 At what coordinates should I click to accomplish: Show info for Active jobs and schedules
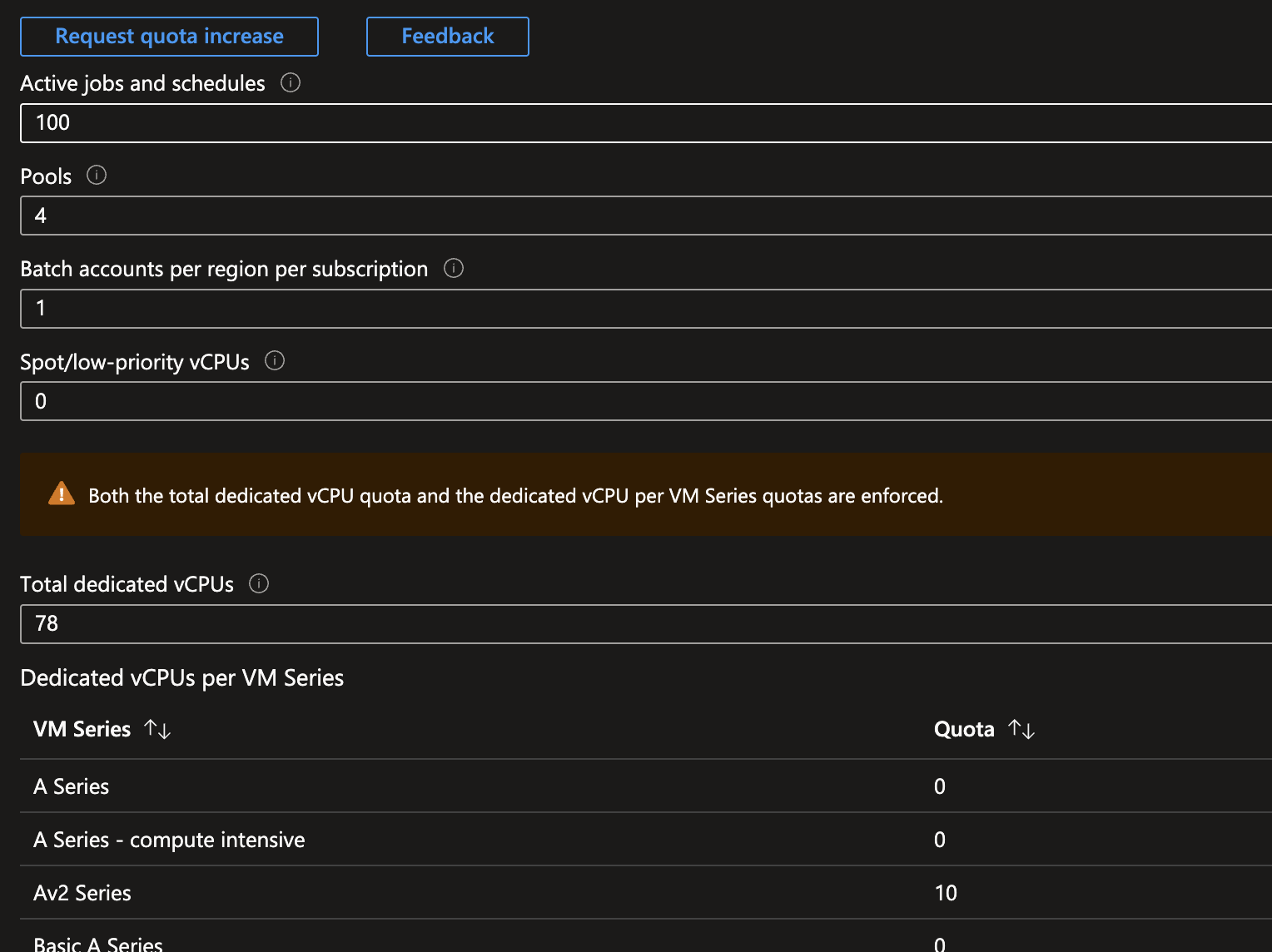(291, 82)
